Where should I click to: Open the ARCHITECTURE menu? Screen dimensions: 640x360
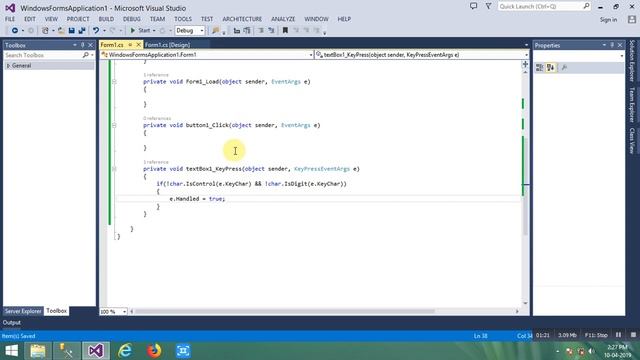242,19
